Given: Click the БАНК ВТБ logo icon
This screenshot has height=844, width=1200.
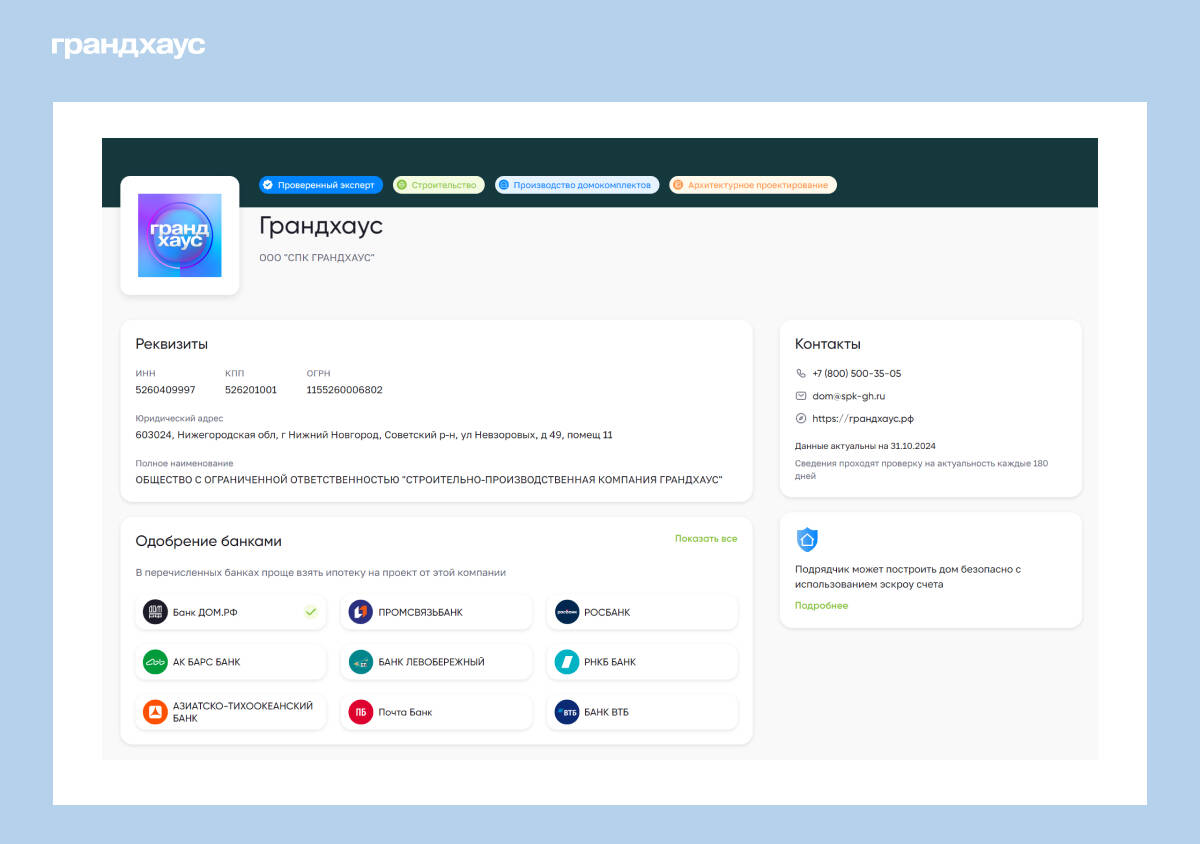Looking at the screenshot, I should click(x=567, y=712).
